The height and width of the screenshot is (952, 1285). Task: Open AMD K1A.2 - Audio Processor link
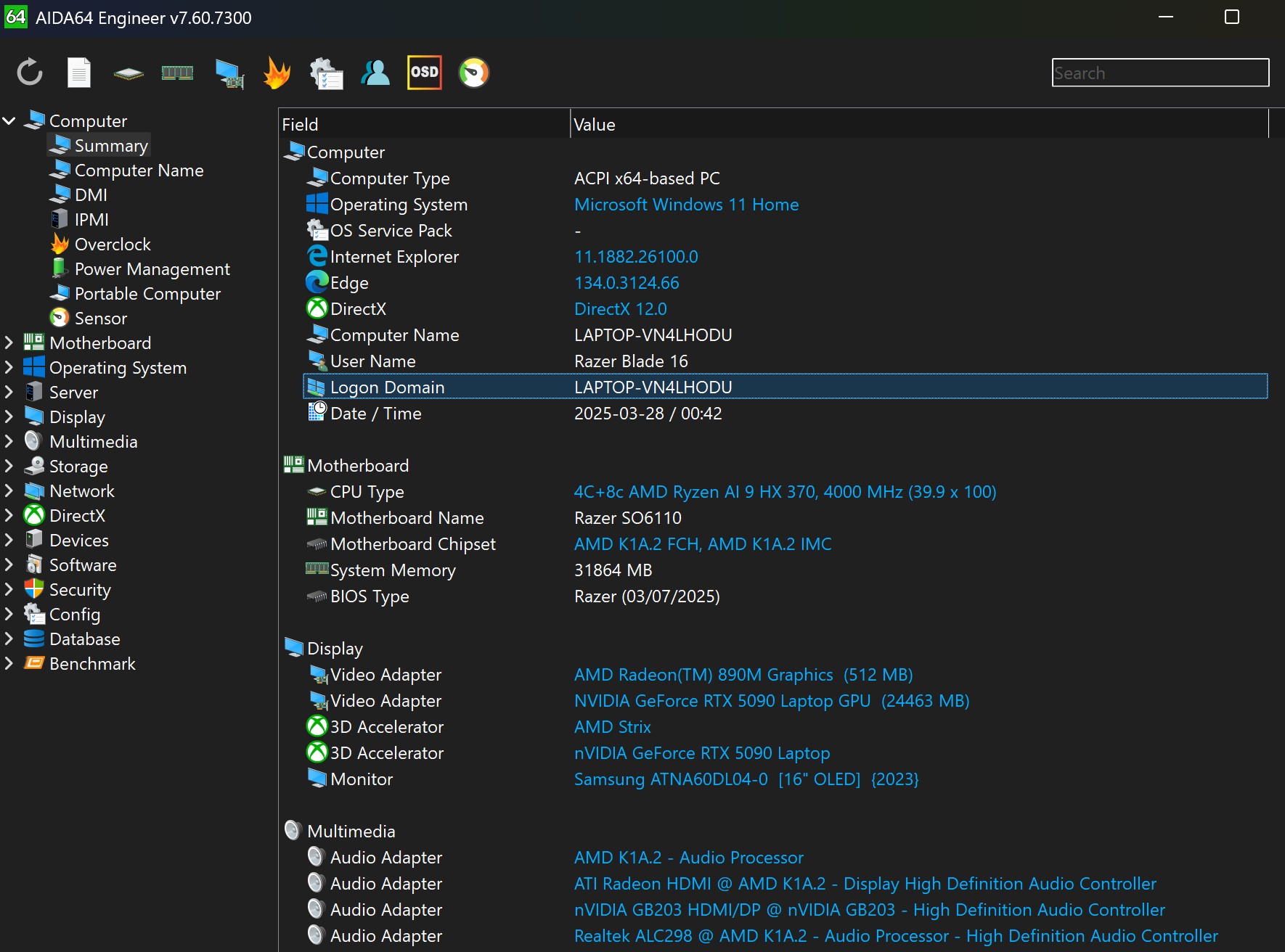pos(688,858)
